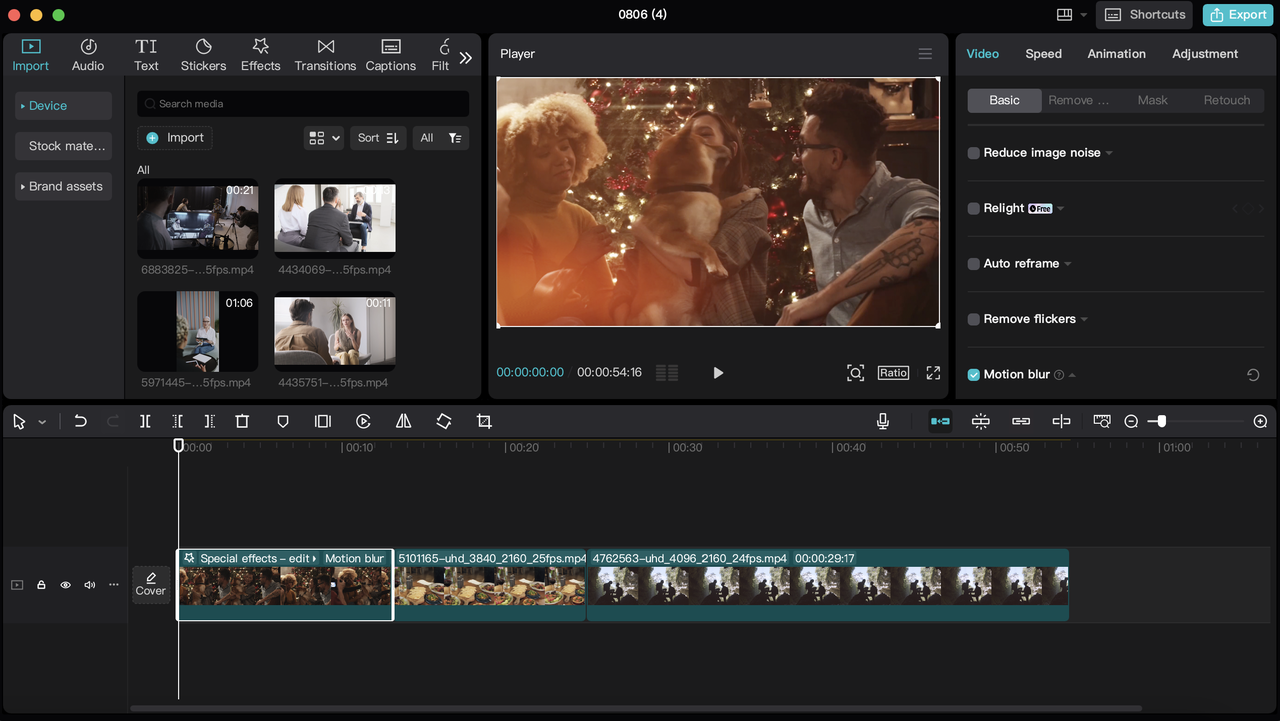
Task: Click the microphone record voiceover icon
Action: (x=883, y=422)
